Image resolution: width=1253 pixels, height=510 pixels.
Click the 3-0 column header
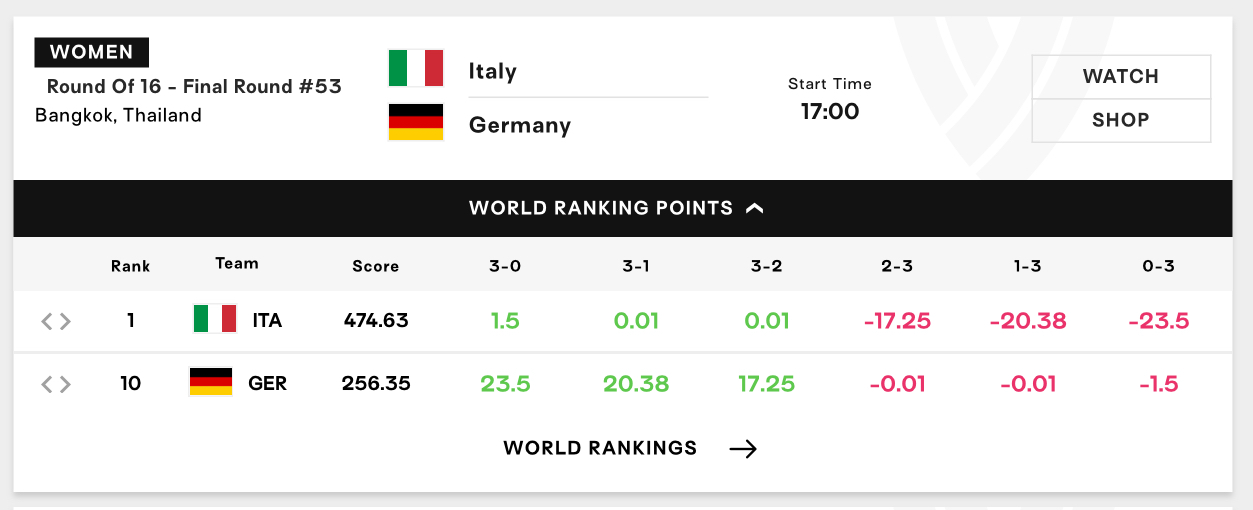(506, 266)
